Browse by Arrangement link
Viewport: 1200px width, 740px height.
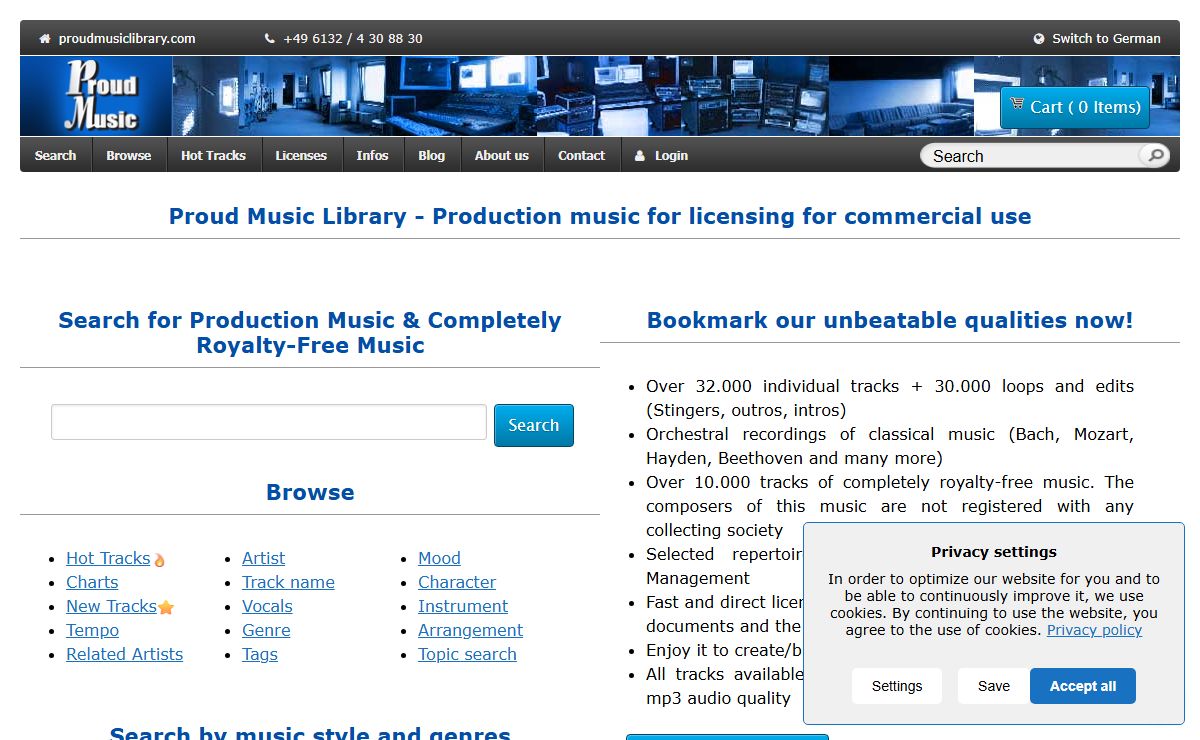click(x=470, y=630)
